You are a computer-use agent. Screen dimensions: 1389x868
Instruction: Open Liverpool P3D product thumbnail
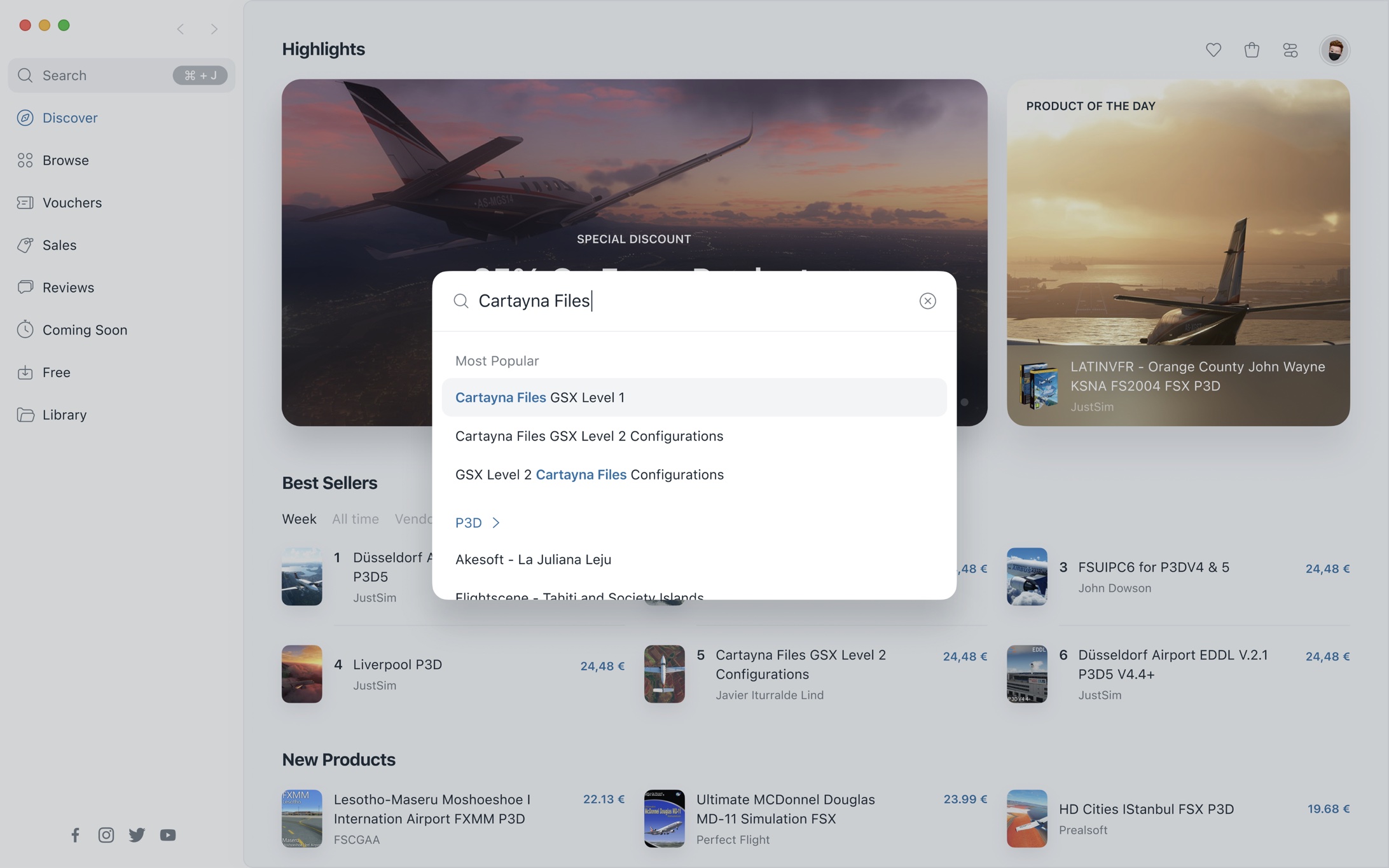[301, 674]
